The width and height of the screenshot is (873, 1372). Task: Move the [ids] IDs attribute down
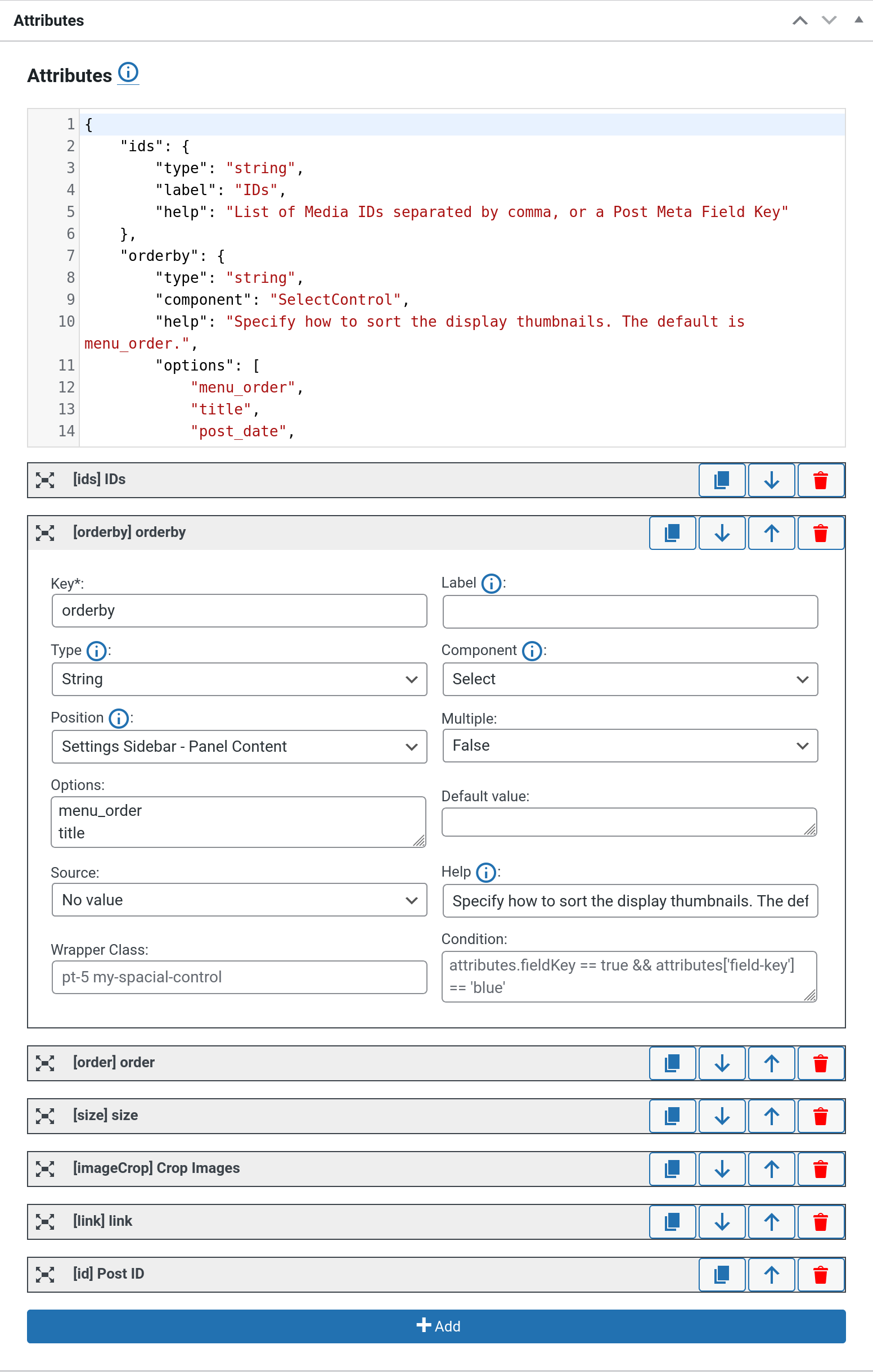(772, 480)
